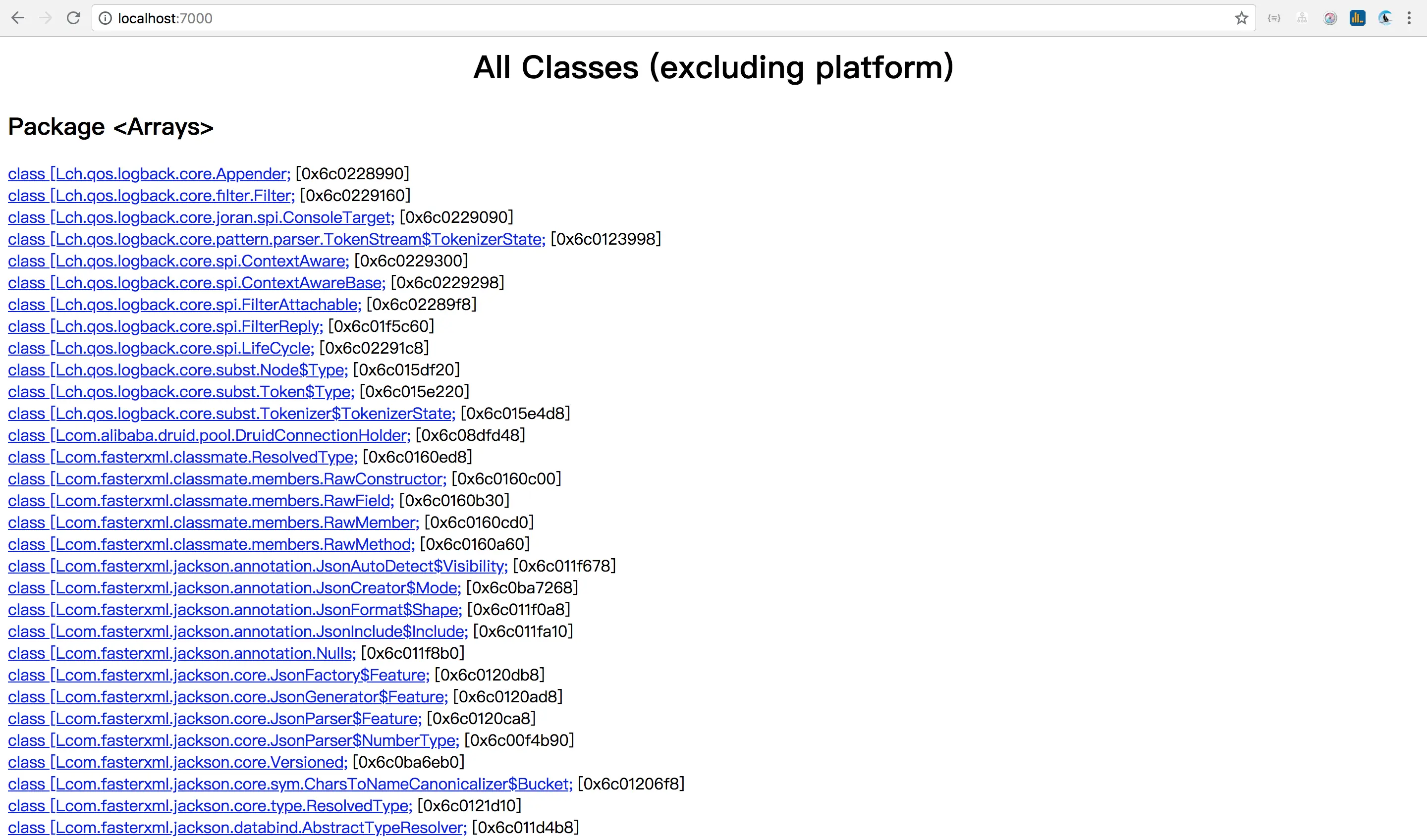Image resolution: width=1427 pixels, height=840 pixels.
Task: Click the site info icon in address bar
Action: click(106, 18)
